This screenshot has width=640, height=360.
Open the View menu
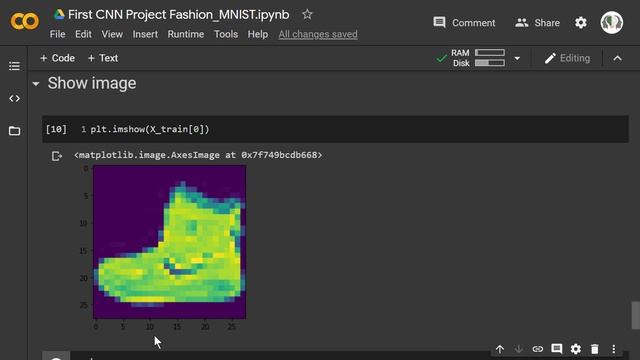[x=112, y=34]
